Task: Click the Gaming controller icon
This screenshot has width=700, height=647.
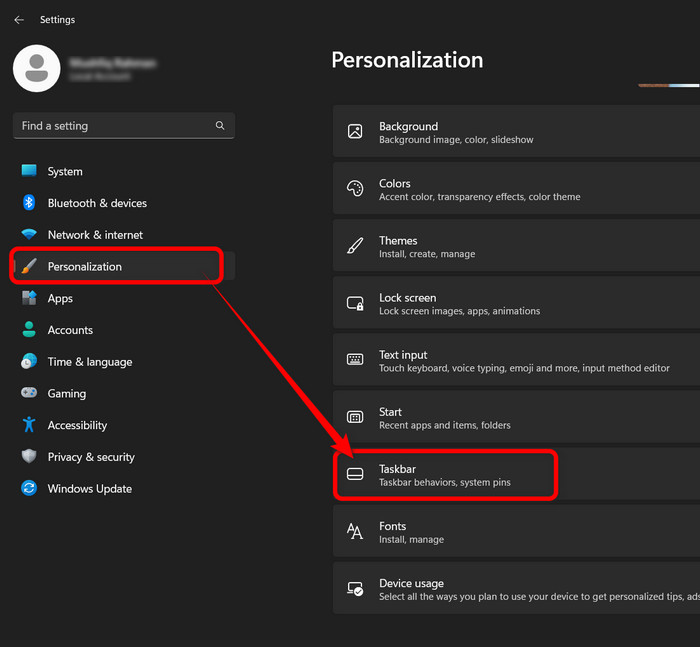Action: (29, 392)
